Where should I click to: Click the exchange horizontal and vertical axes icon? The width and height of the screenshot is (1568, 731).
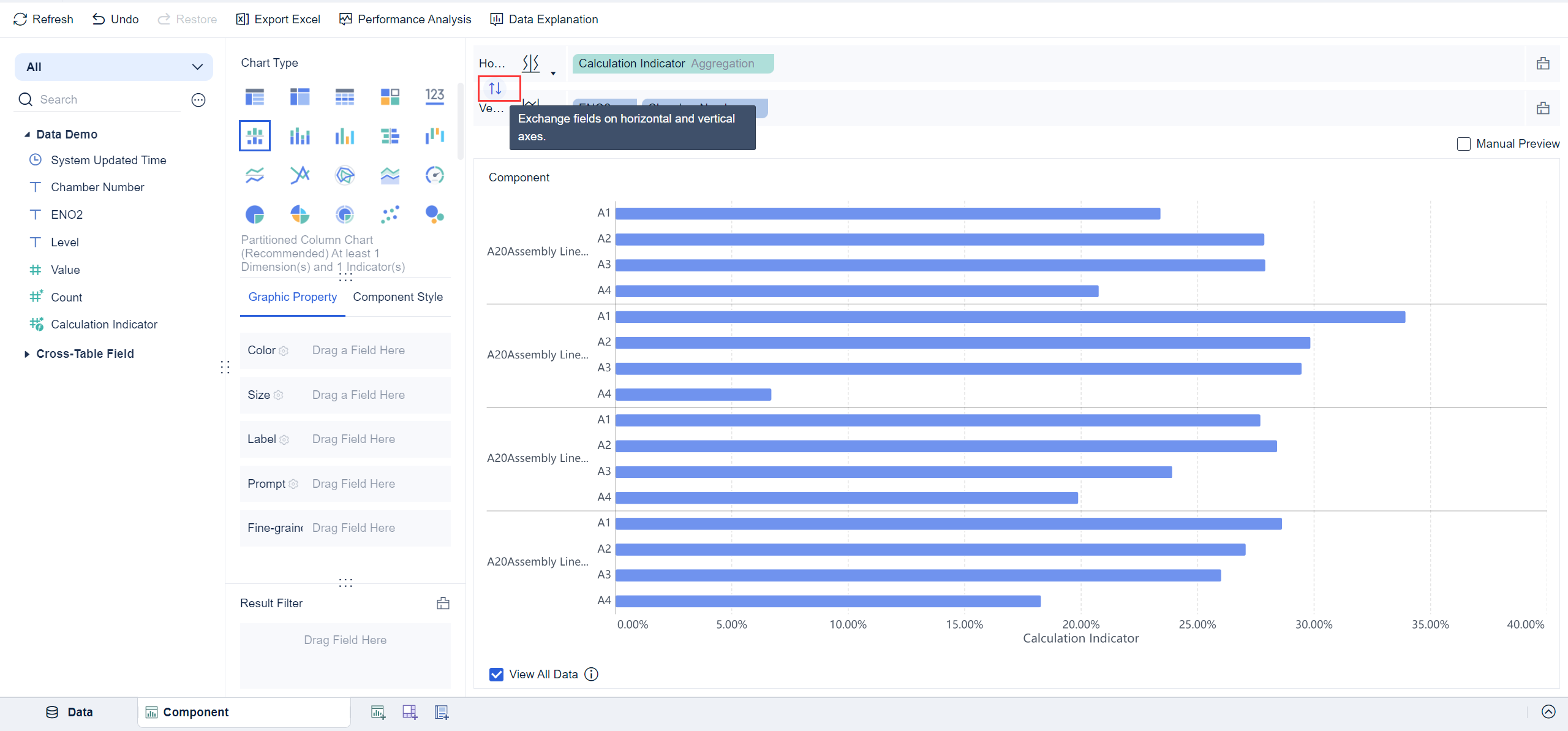coord(494,88)
